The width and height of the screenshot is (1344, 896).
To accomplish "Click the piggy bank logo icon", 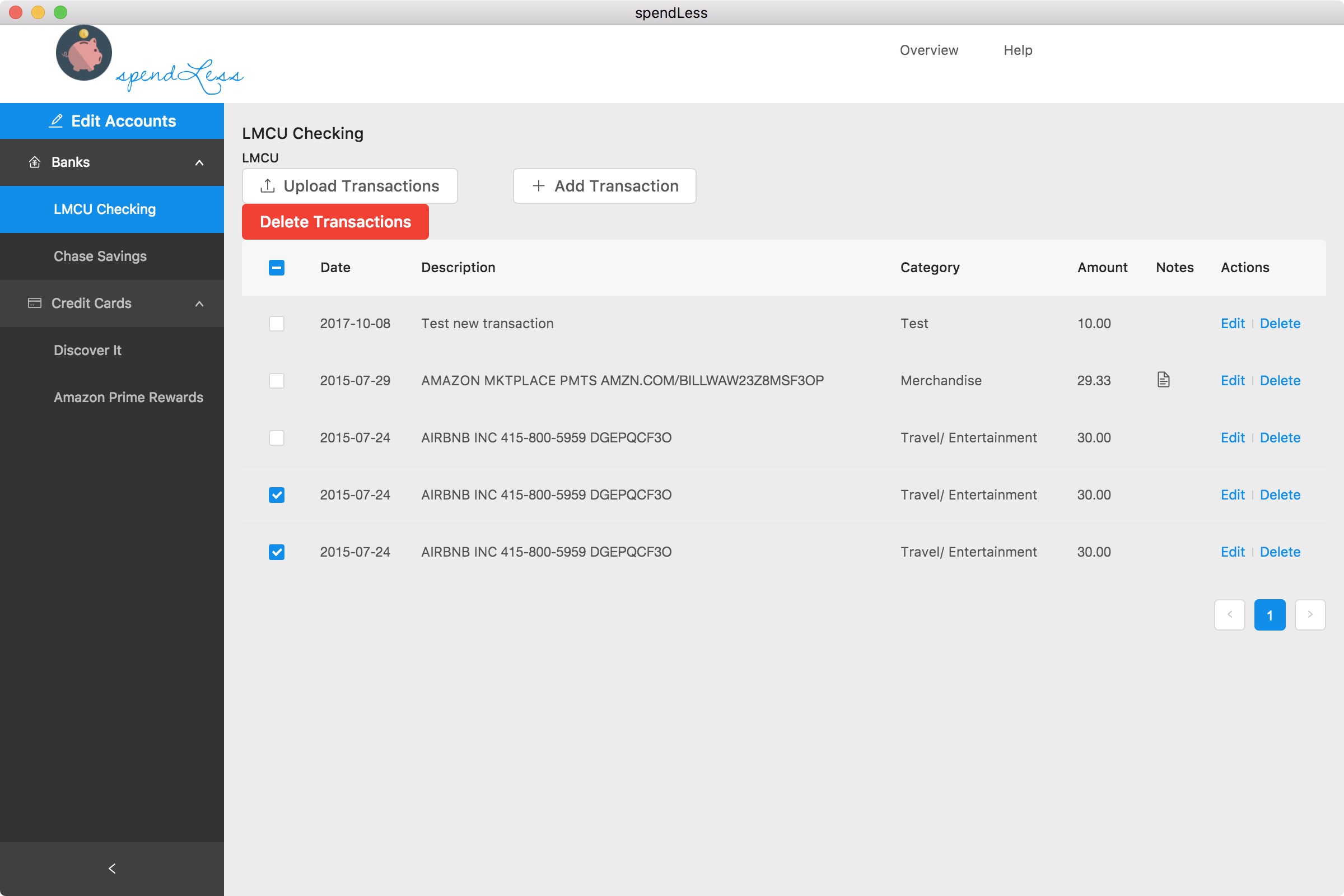I will pos(83,53).
